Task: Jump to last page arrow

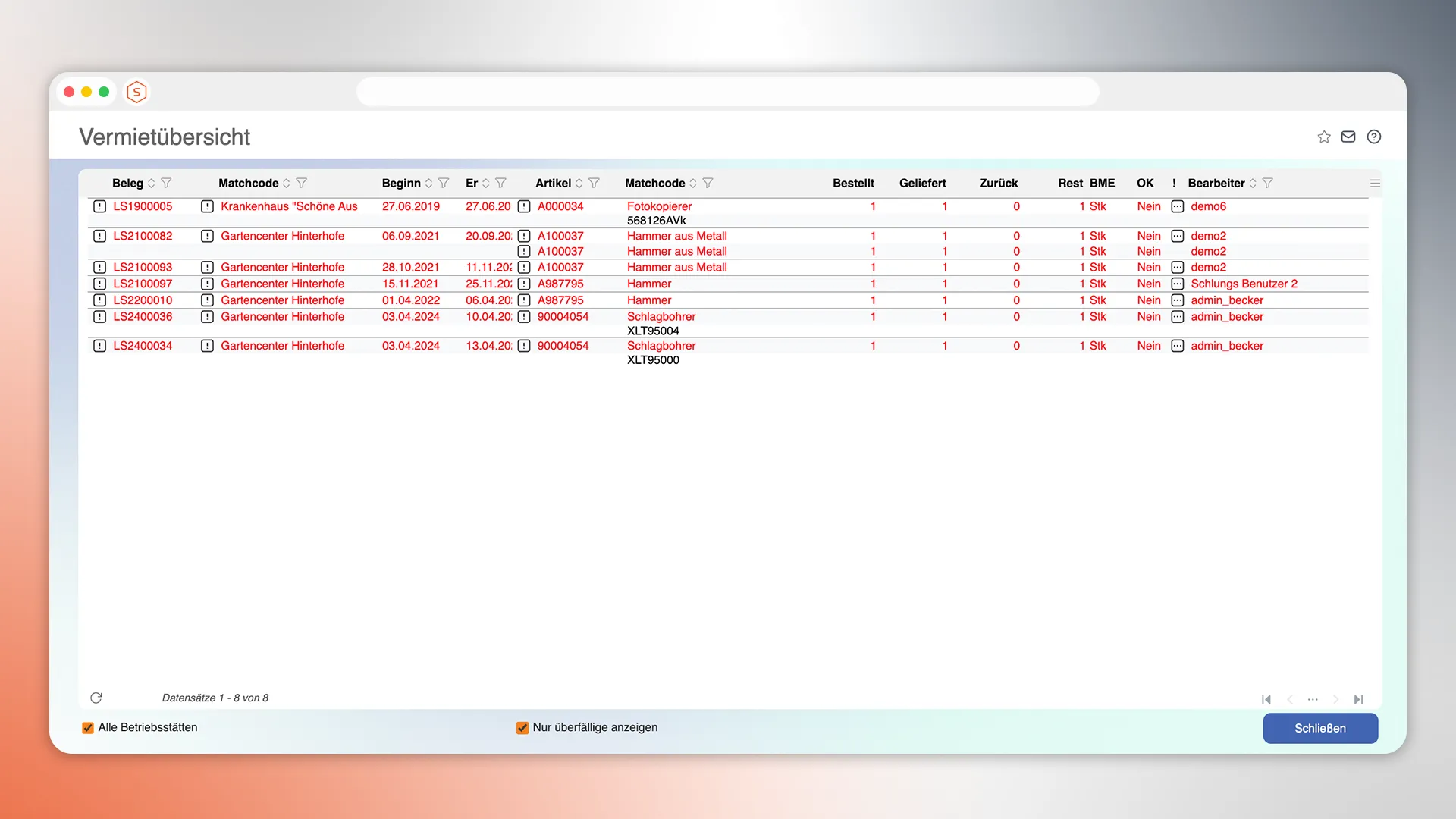Action: coord(1358,699)
